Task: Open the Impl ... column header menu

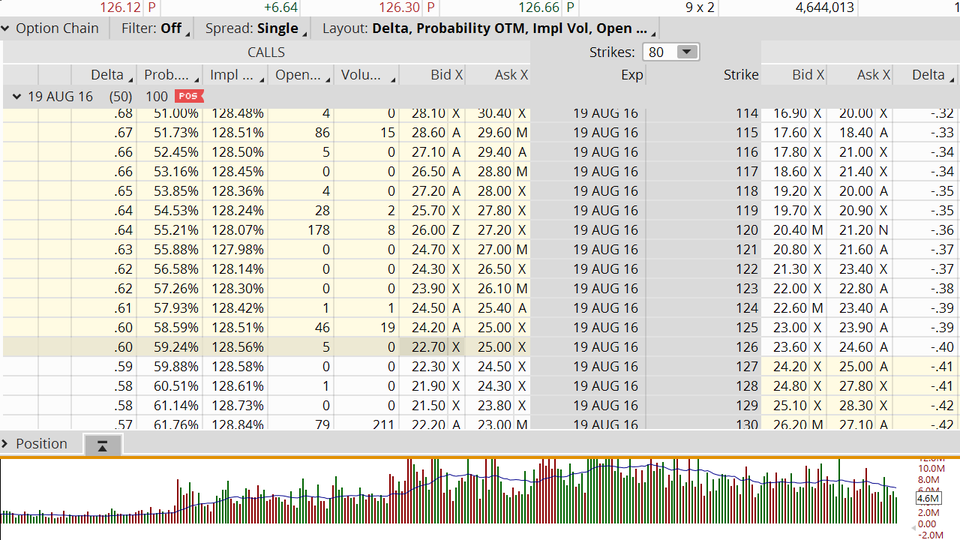Action: 262,78
